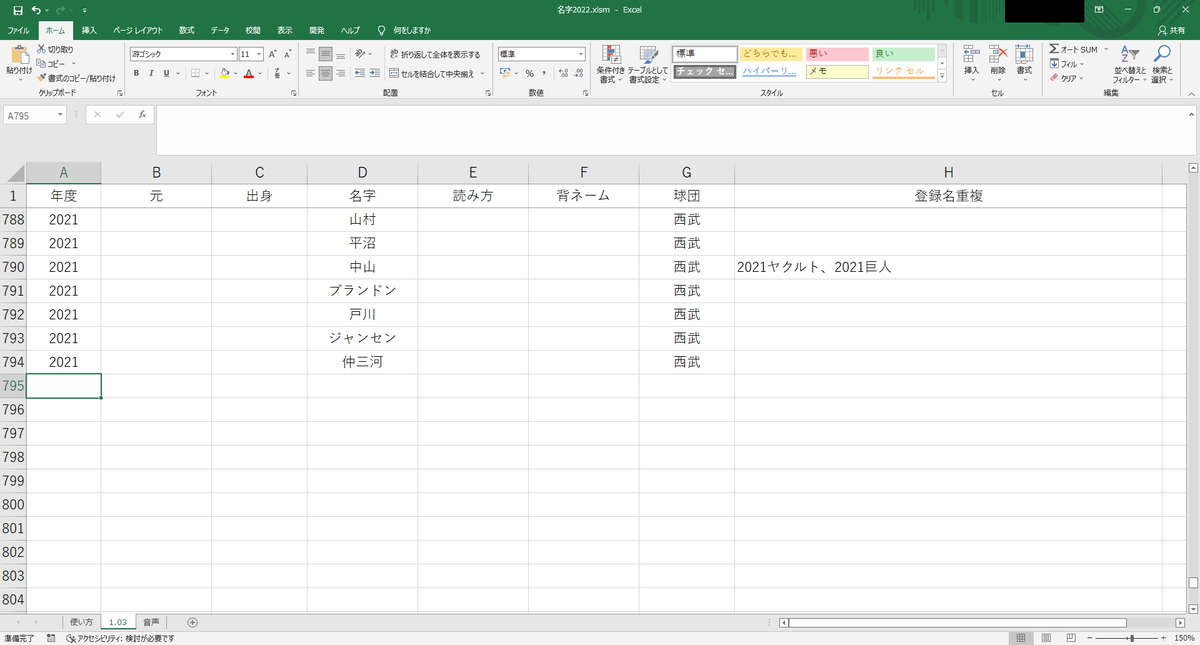
Task: Open クリア clear dropdown
Action: pos(1067,77)
